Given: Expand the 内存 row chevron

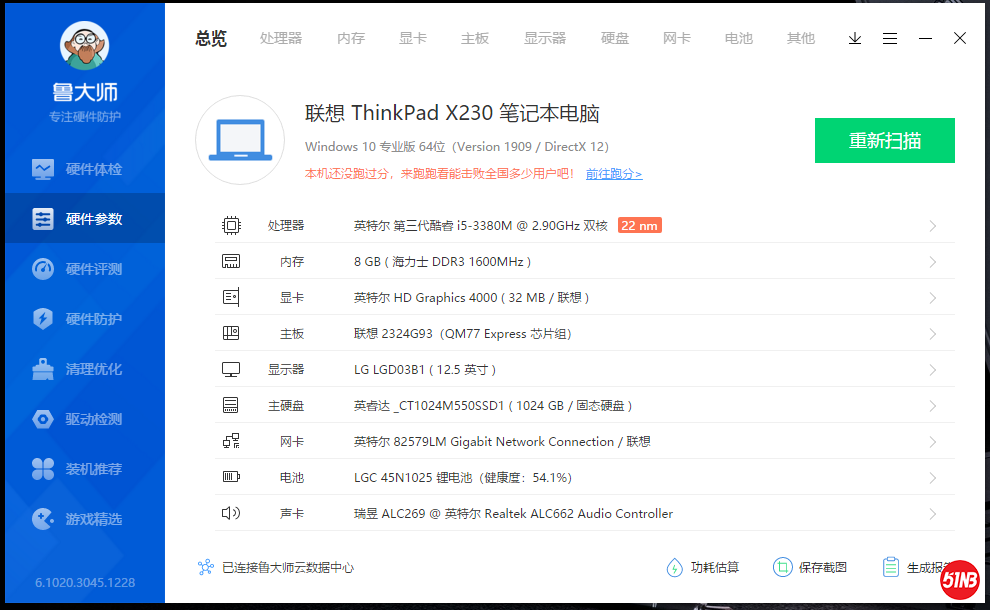Looking at the screenshot, I should pos(933,262).
